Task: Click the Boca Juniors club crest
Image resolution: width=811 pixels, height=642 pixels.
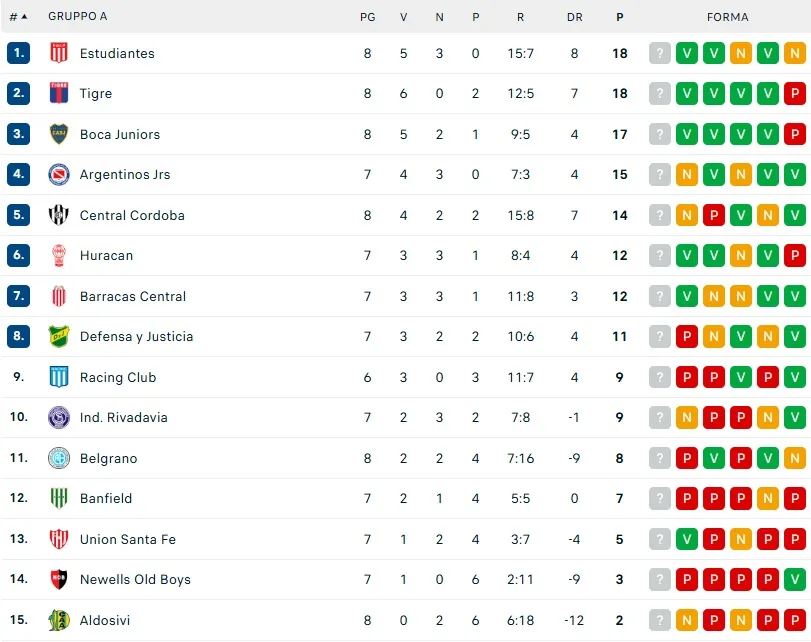Action: coord(59,134)
